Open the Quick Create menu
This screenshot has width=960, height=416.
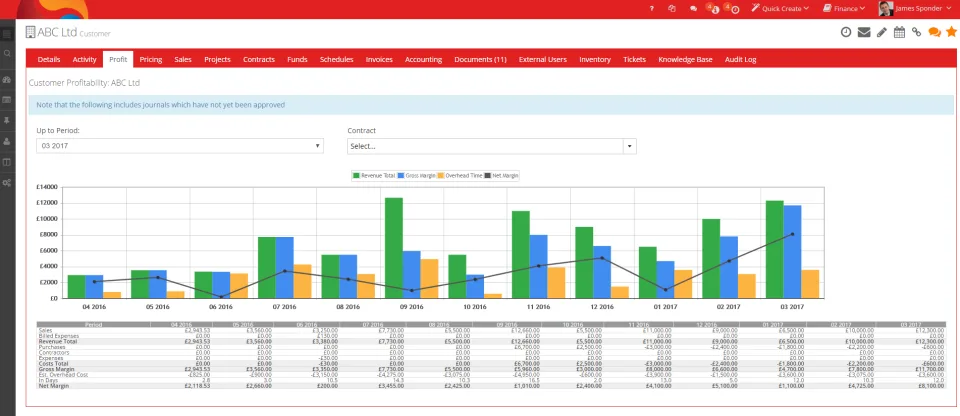tap(781, 9)
